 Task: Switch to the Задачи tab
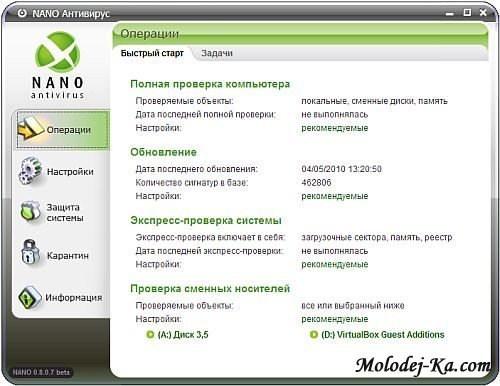217,53
